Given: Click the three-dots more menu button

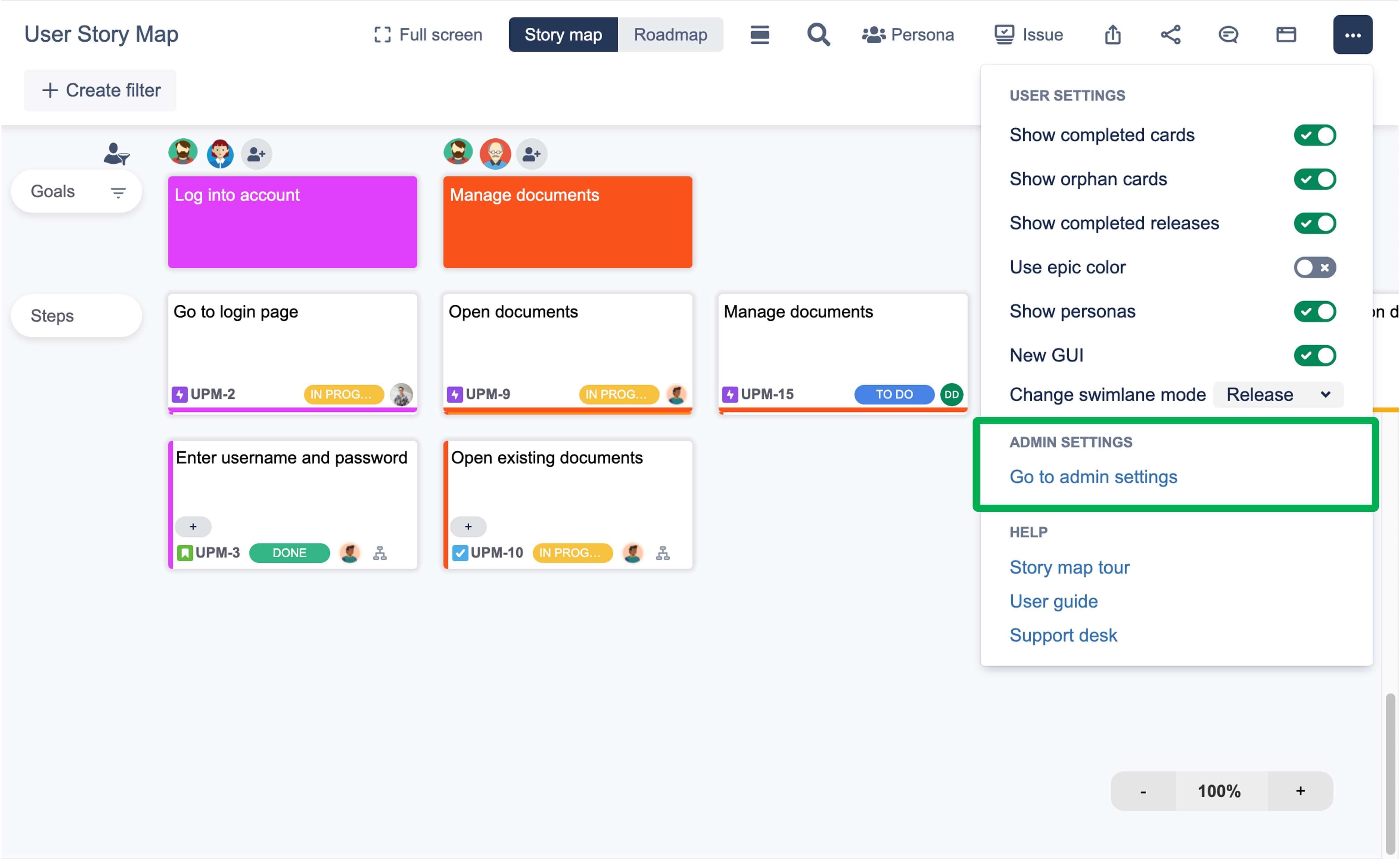Looking at the screenshot, I should [x=1352, y=35].
